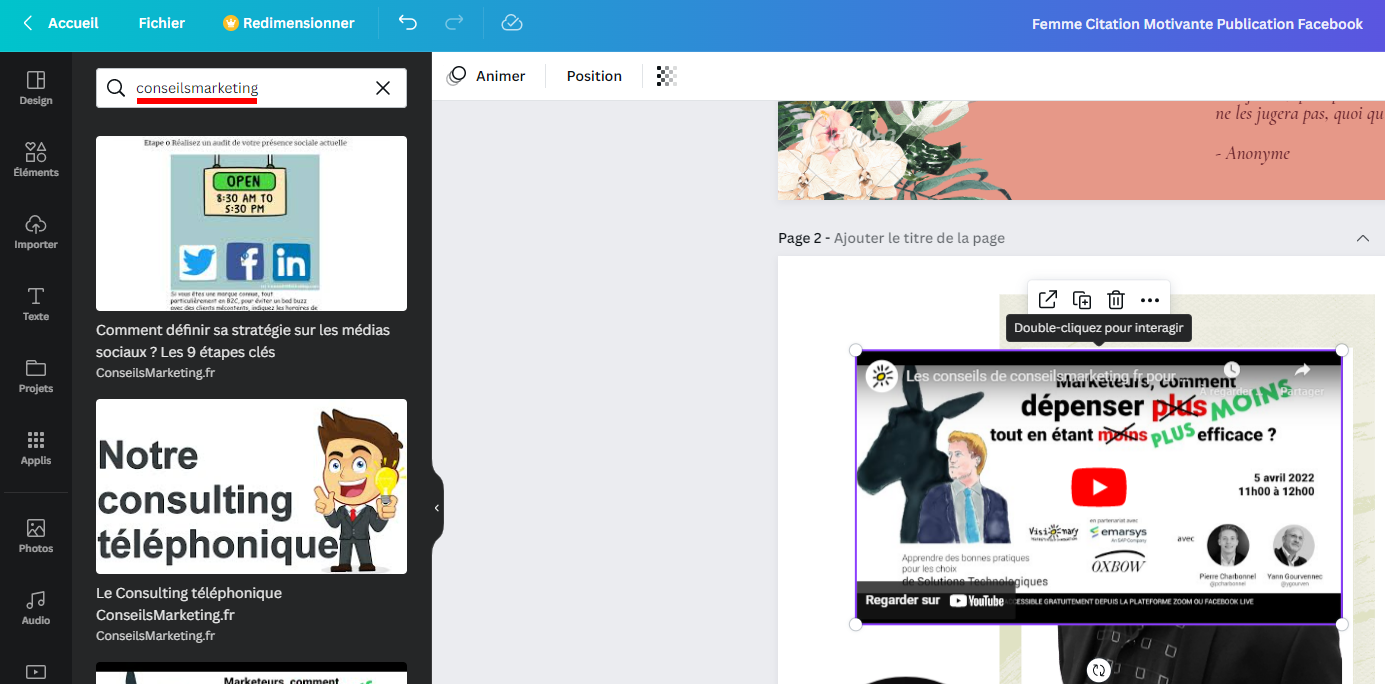Image resolution: width=1385 pixels, height=684 pixels.
Task: Undo the last action
Action: point(407,23)
